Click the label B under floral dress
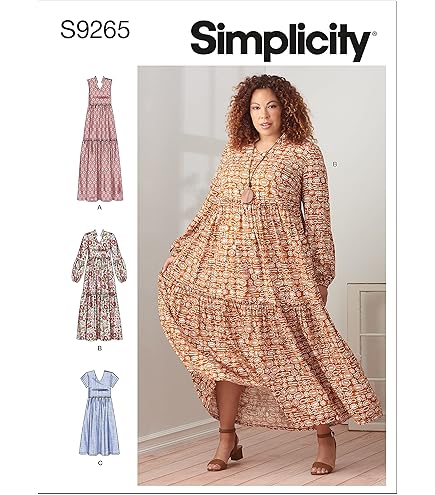Viewport: 435px width, 495px height. click(99, 348)
